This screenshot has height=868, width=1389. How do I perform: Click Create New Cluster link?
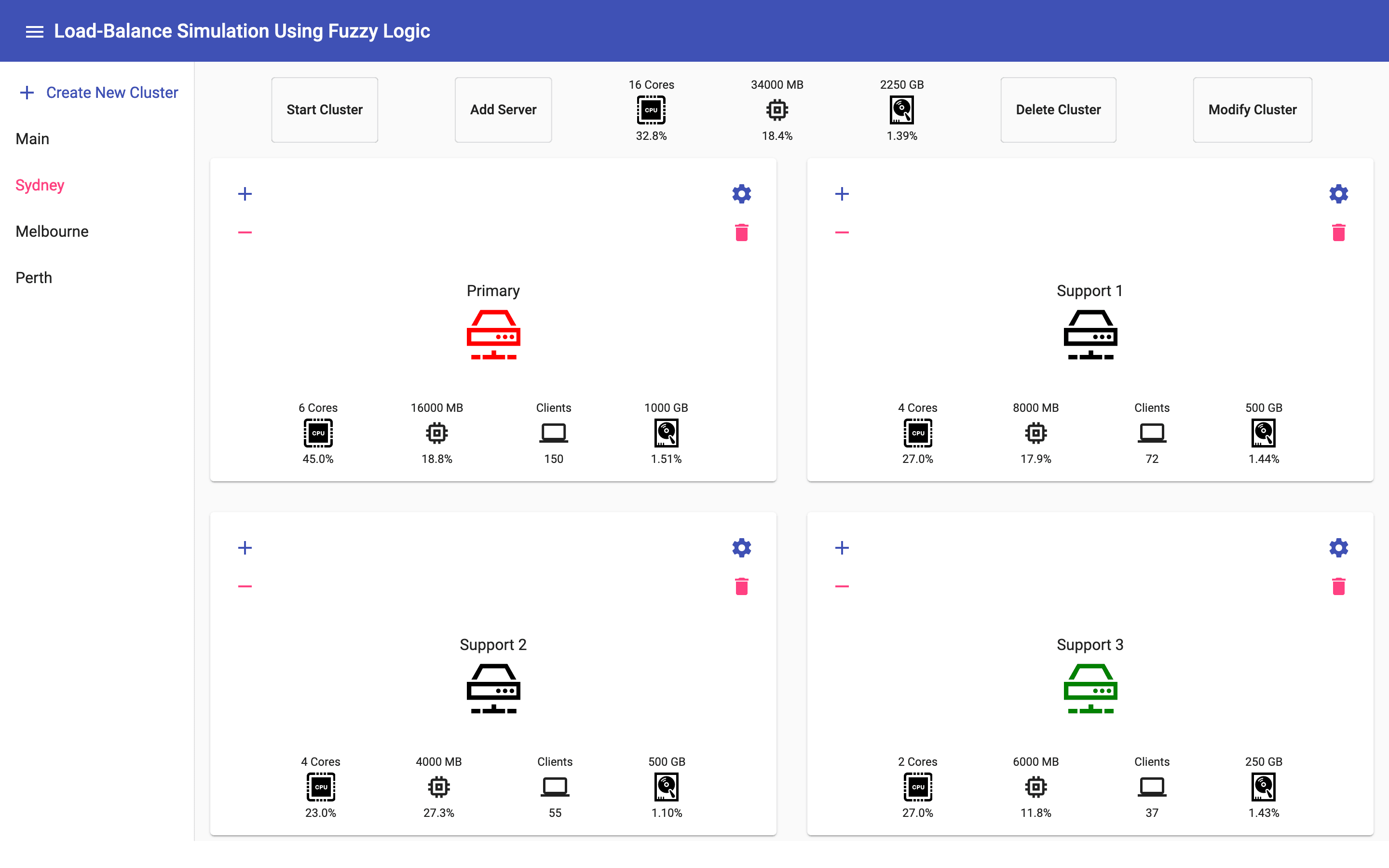pyautogui.click(x=99, y=93)
